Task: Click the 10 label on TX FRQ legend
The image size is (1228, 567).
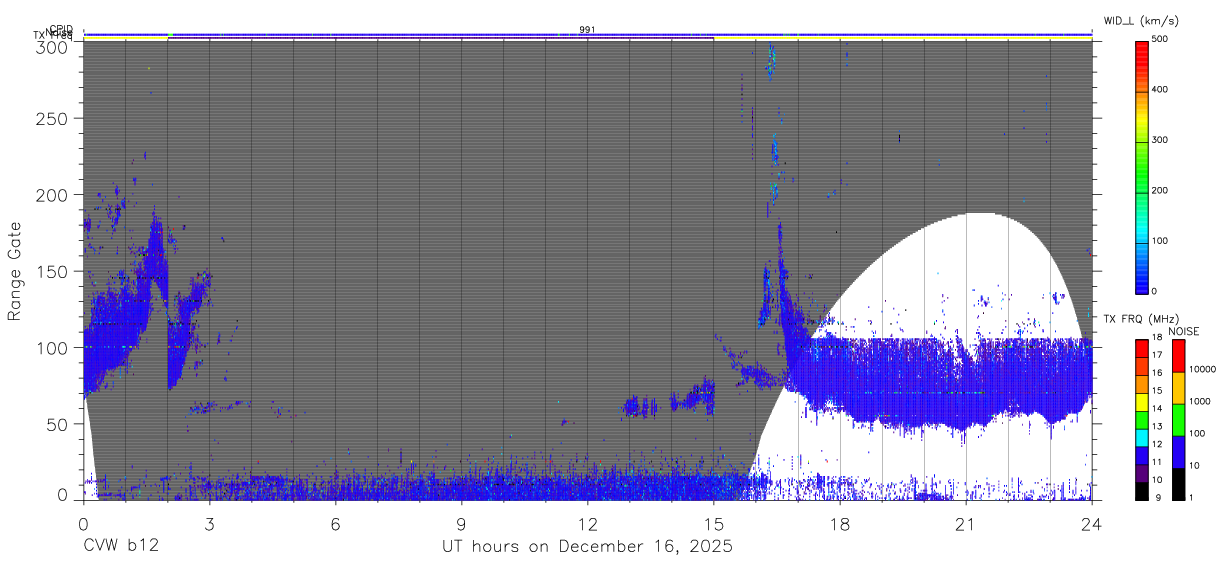Action: click(1157, 479)
